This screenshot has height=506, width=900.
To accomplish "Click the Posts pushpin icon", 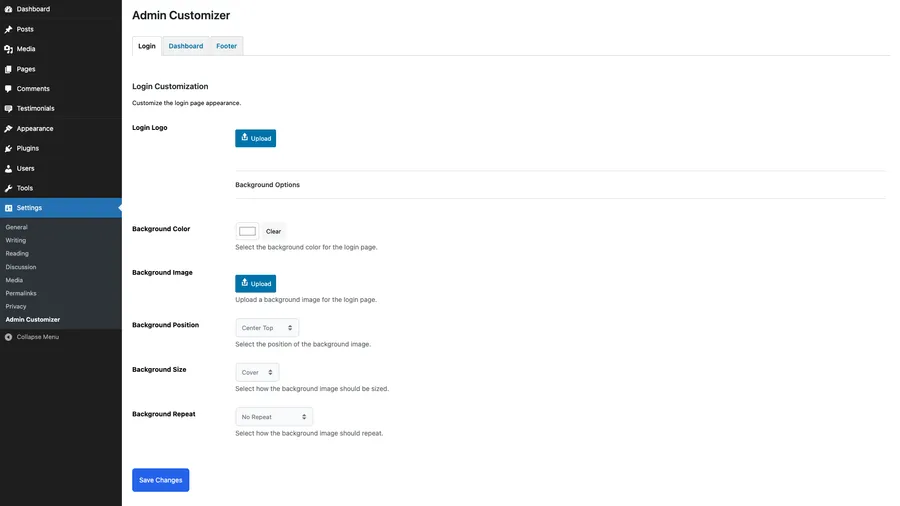I will click(x=9, y=29).
